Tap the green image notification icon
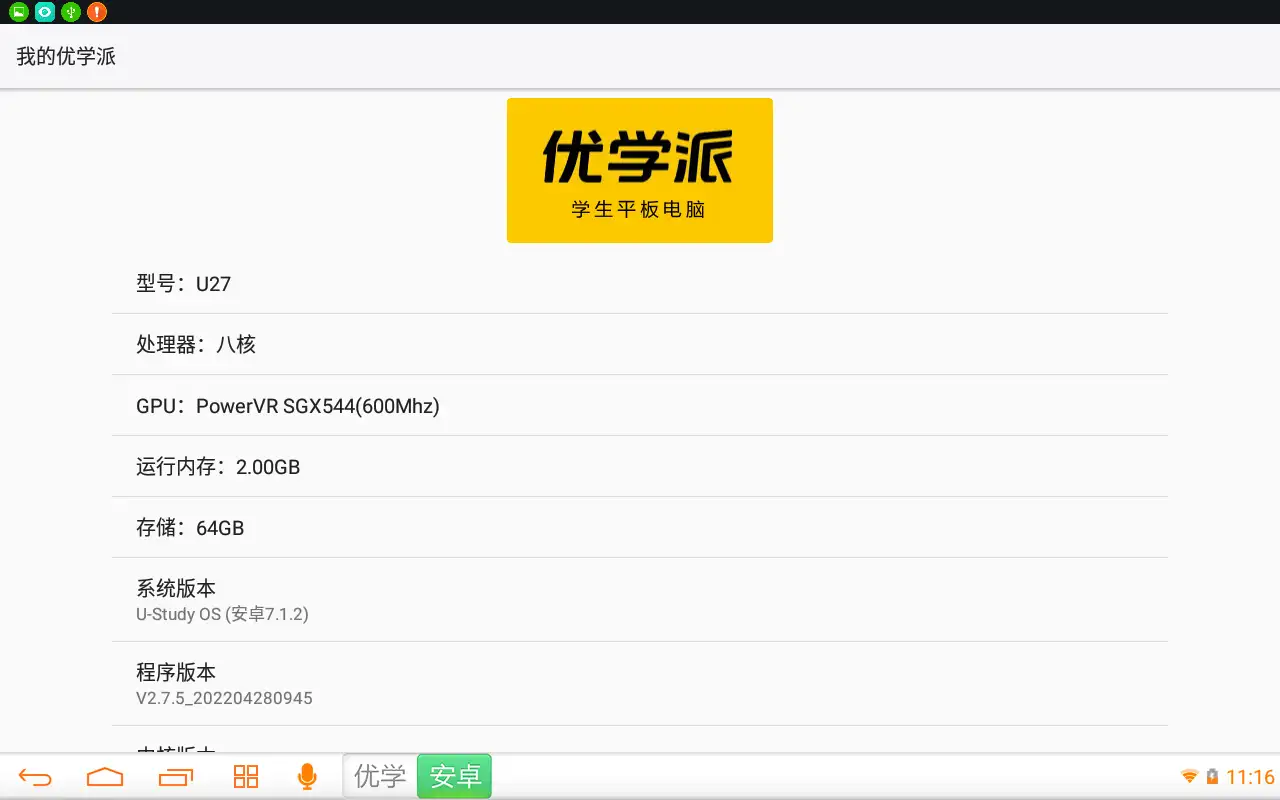1280x800 pixels. [x=19, y=12]
